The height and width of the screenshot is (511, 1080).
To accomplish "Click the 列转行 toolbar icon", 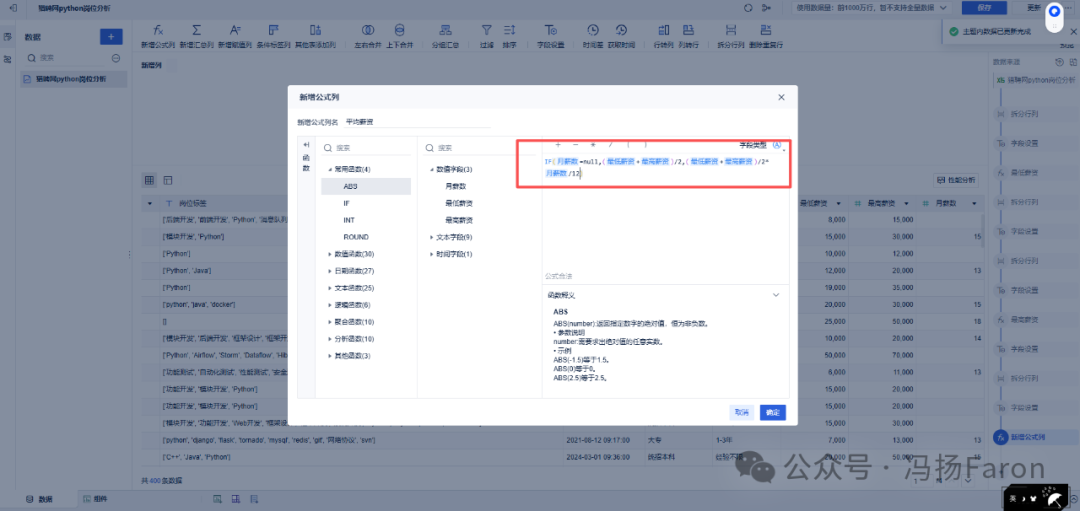I will point(688,30).
